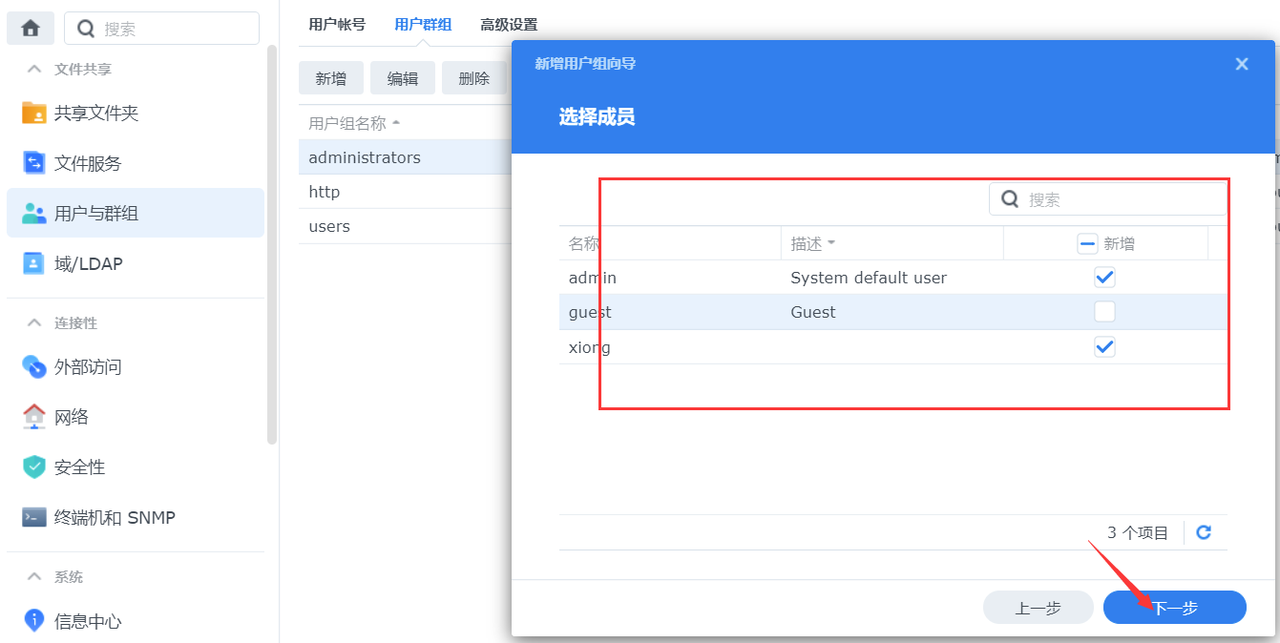1280x643 pixels.
Task: Click the sidebar search (搜索) field
Action: pyautogui.click(x=162, y=28)
